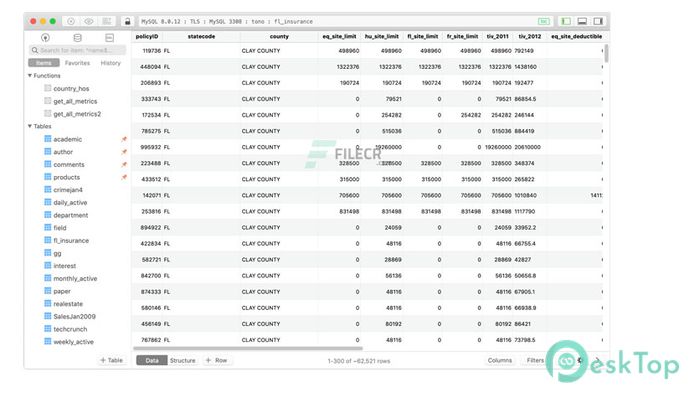Click the horizontal scrollbar below the table
The image size is (700, 400).
pyautogui.click(x=248, y=348)
